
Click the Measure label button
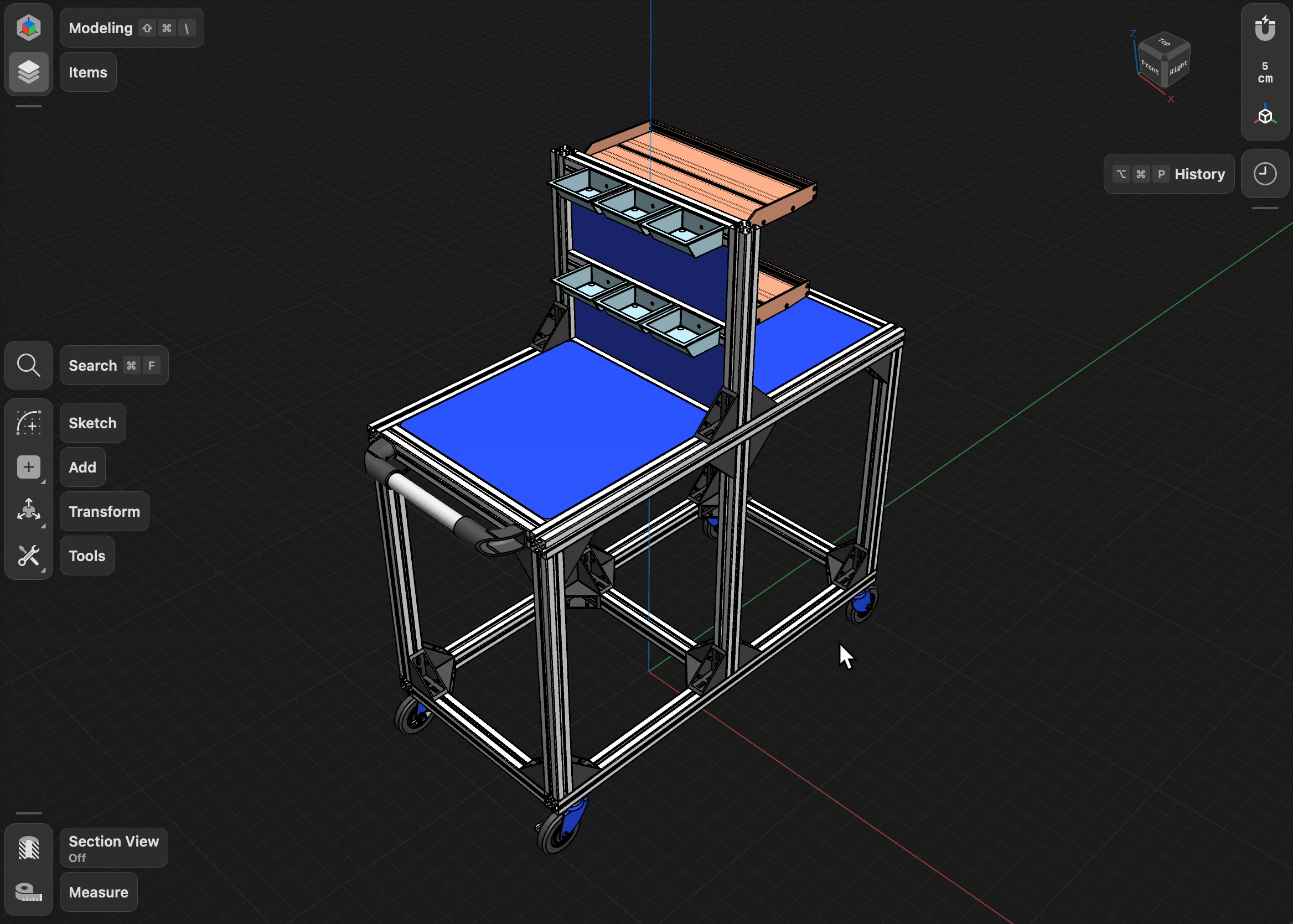[99, 891]
